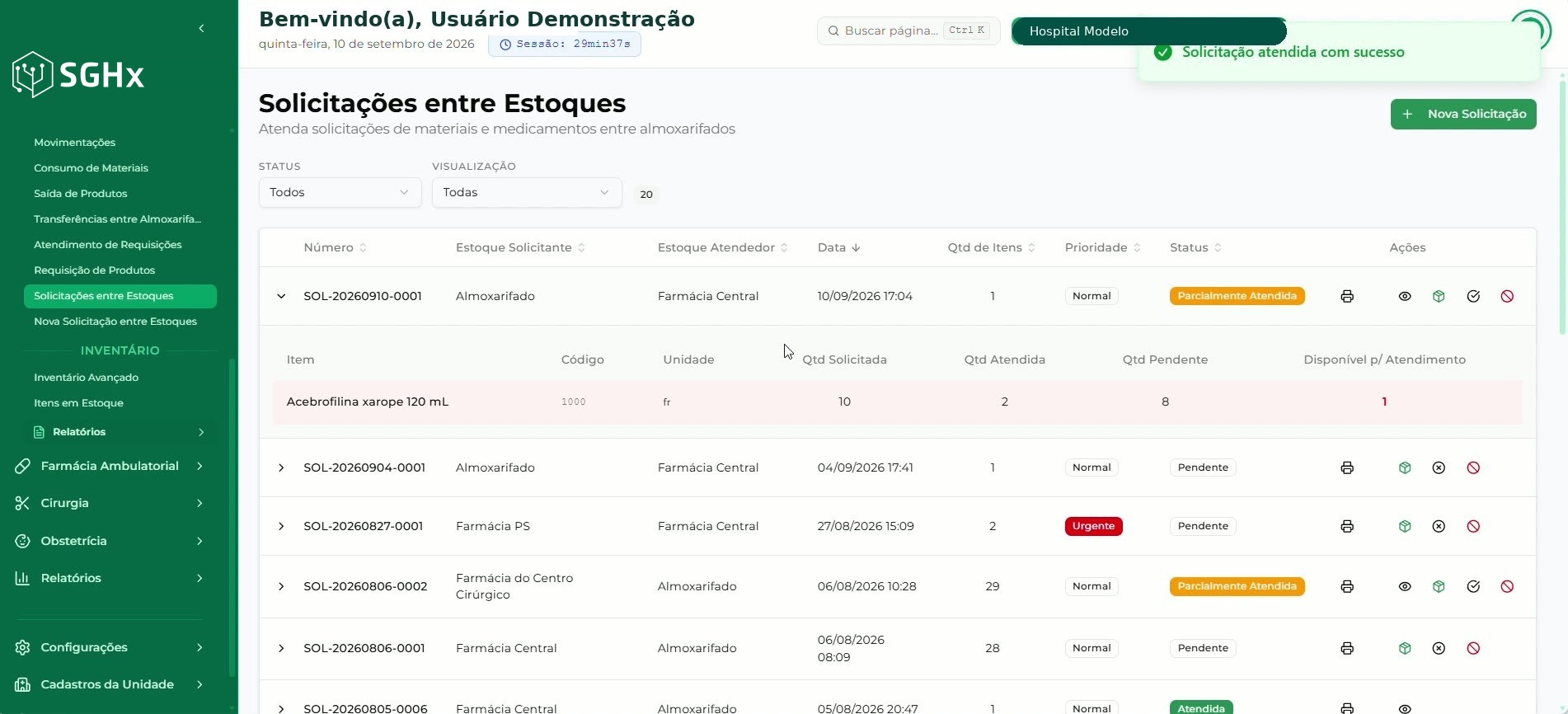Click x-circle icon for SOL-20260904-0001
The height and width of the screenshot is (714, 1568).
pyautogui.click(x=1439, y=467)
